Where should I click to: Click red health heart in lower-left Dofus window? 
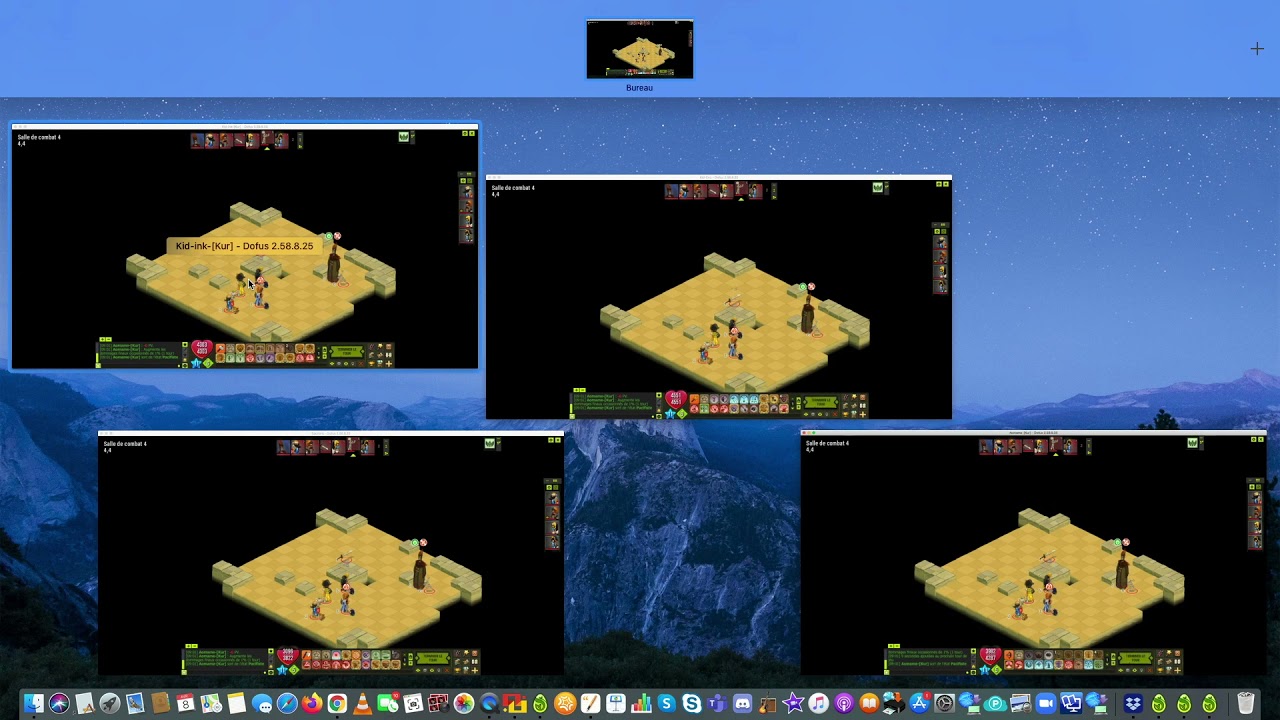(288, 657)
